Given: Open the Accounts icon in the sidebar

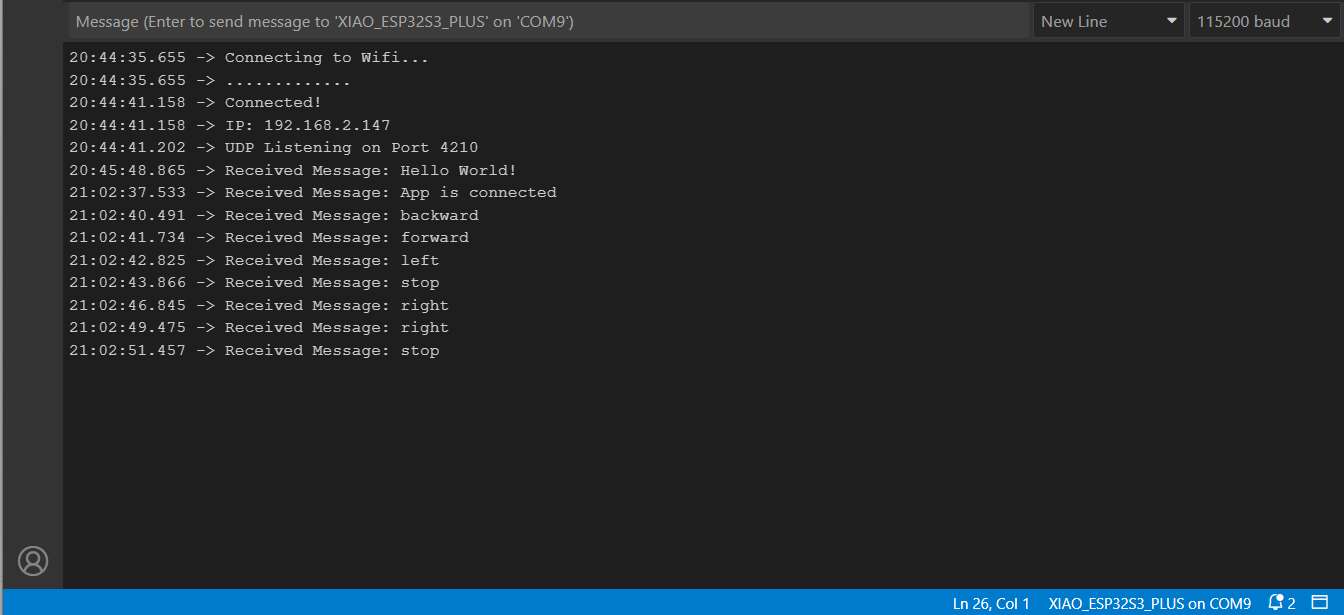Looking at the screenshot, I should click(x=33, y=561).
